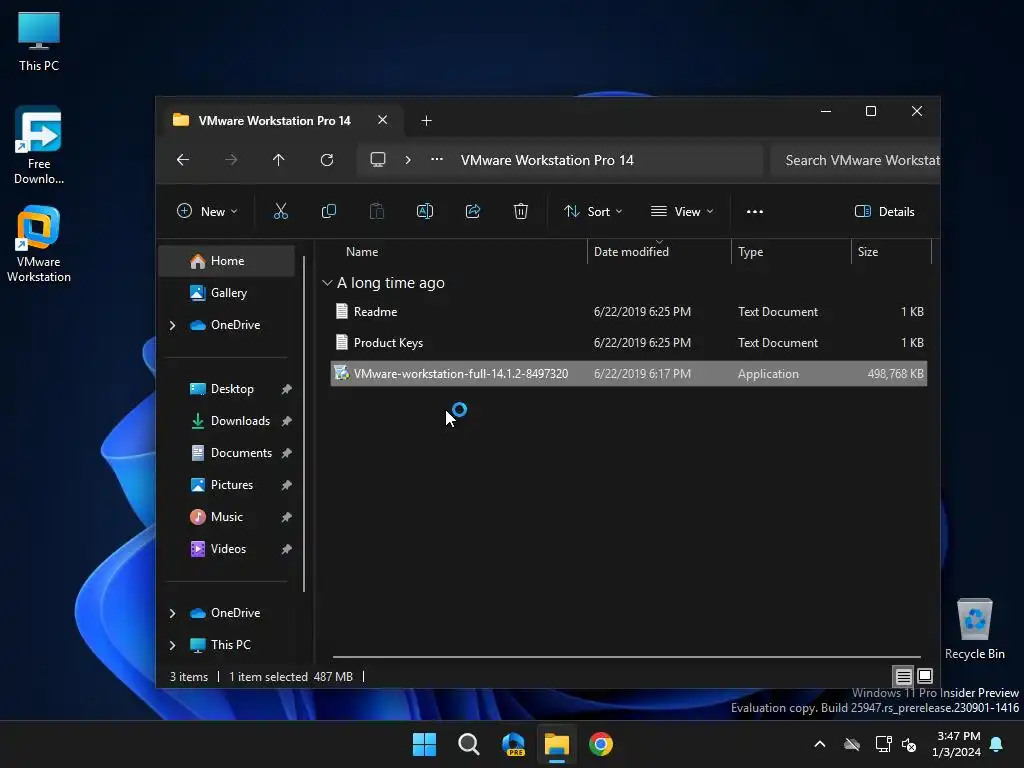Viewport: 1024px width, 768px height.
Task: Toggle the Details pane button
Action: pos(884,212)
